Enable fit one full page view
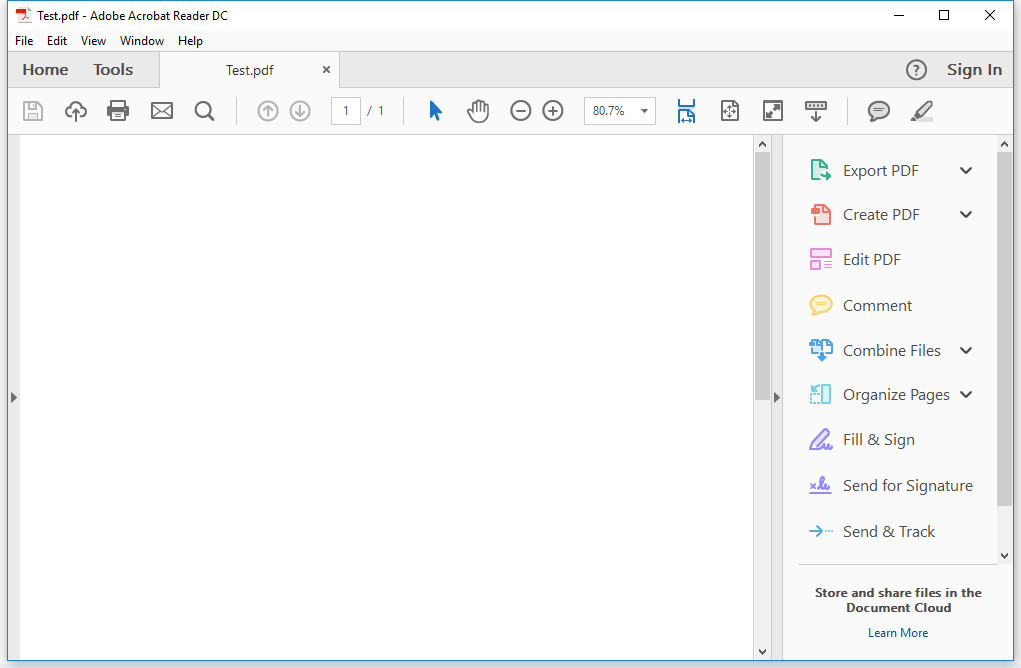Image resolution: width=1021 pixels, height=668 pixels. click(x=730, y=111)
